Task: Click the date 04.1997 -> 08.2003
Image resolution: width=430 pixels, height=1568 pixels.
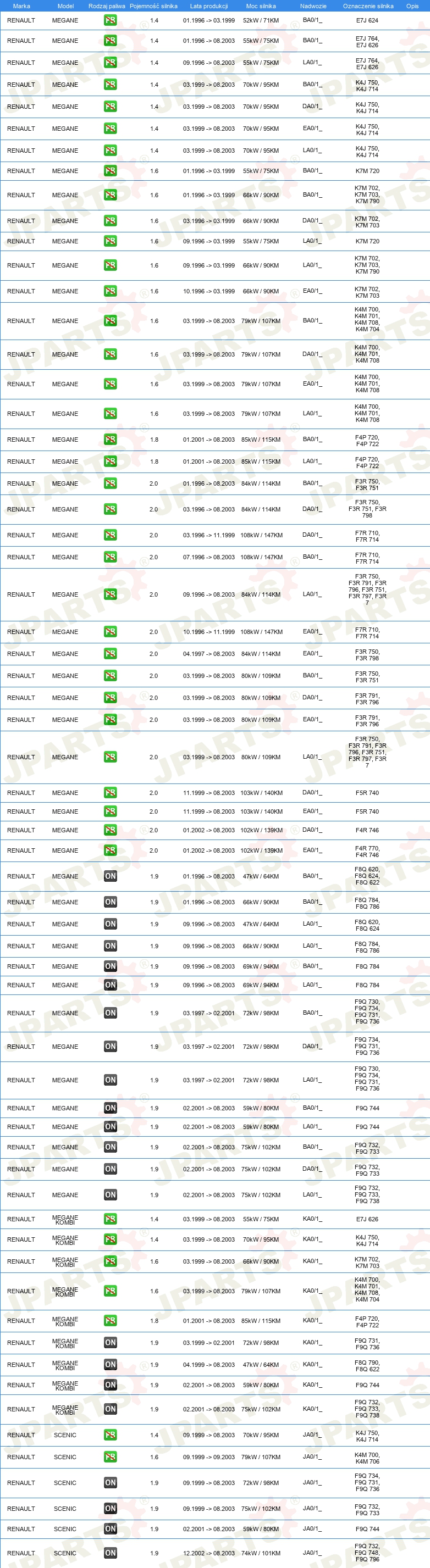Action: [209, 654]
